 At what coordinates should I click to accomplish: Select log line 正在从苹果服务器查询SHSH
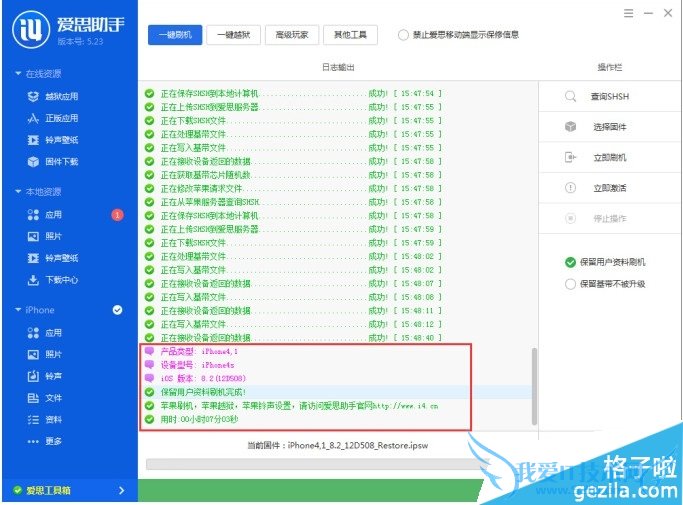(x=210, y=202)
